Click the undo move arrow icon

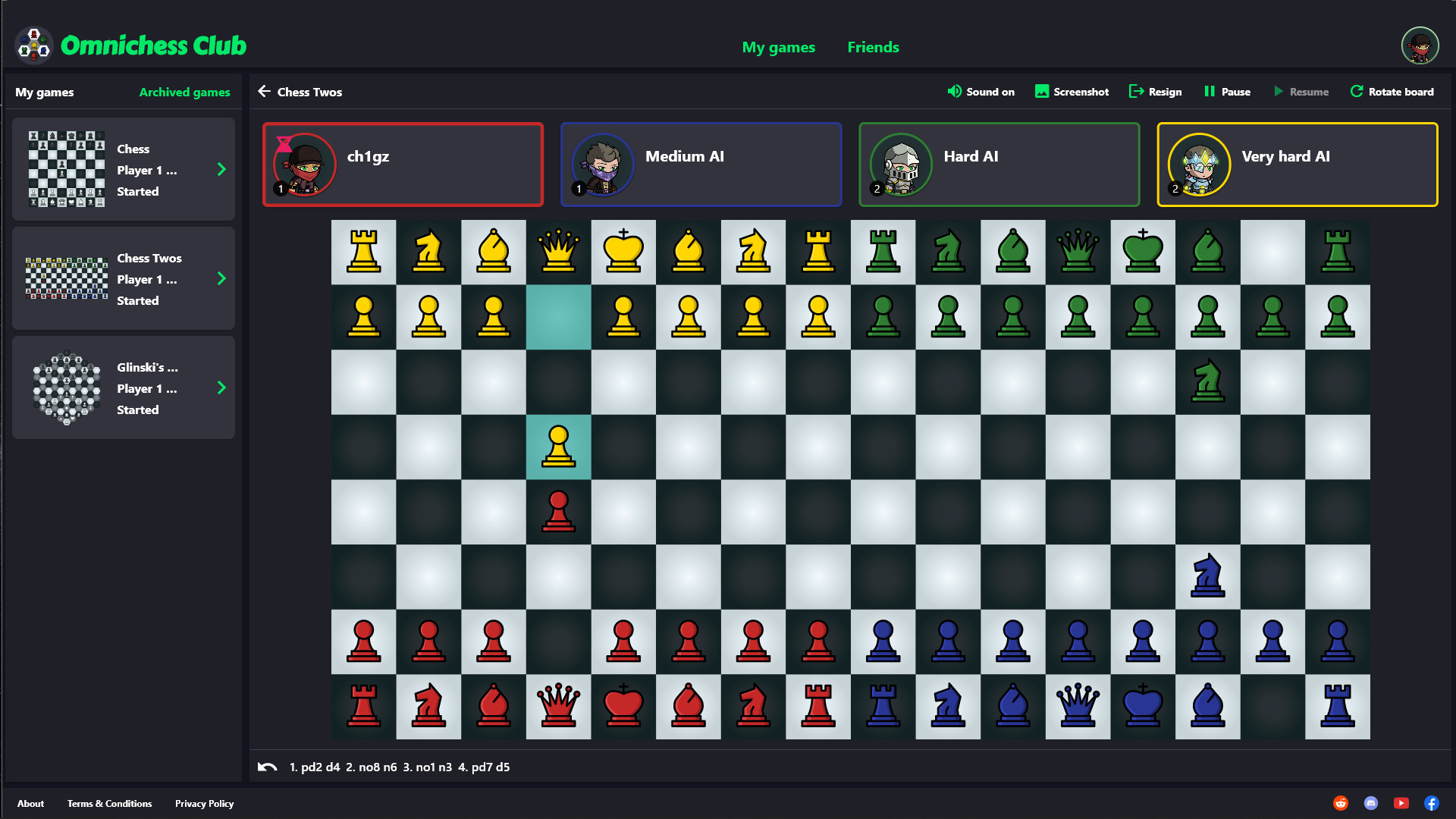pyautogui.click(x=271, y=767)
